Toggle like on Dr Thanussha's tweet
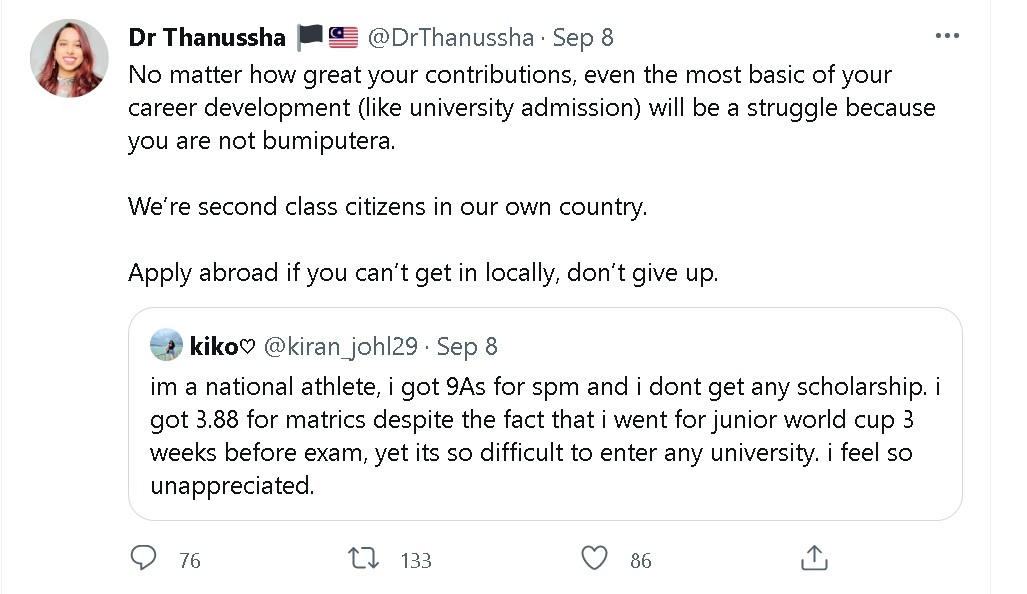Screen dimensions: 1027x594 pyautogui.click(x=593, y=559)
